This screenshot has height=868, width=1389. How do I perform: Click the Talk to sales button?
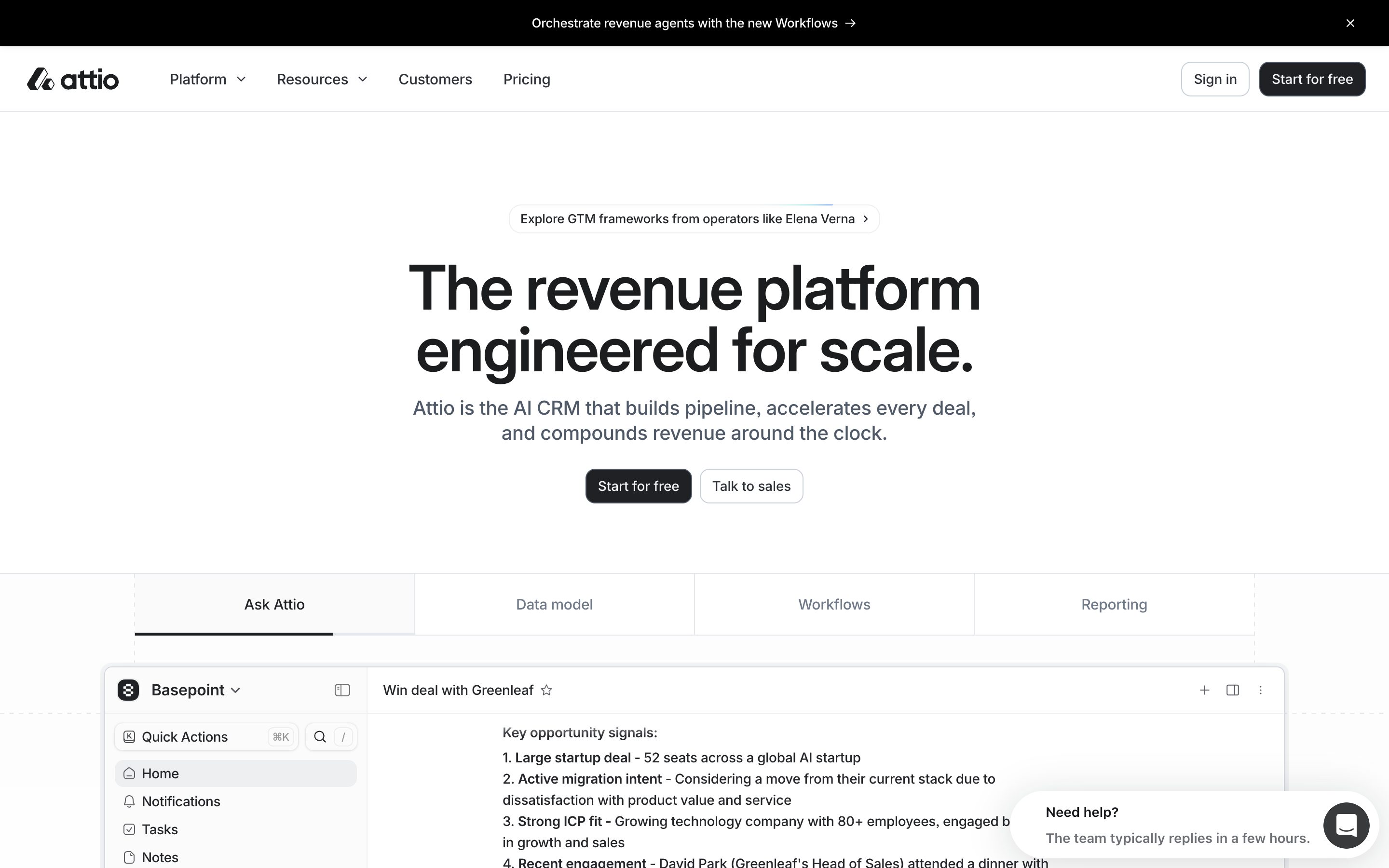751,486
